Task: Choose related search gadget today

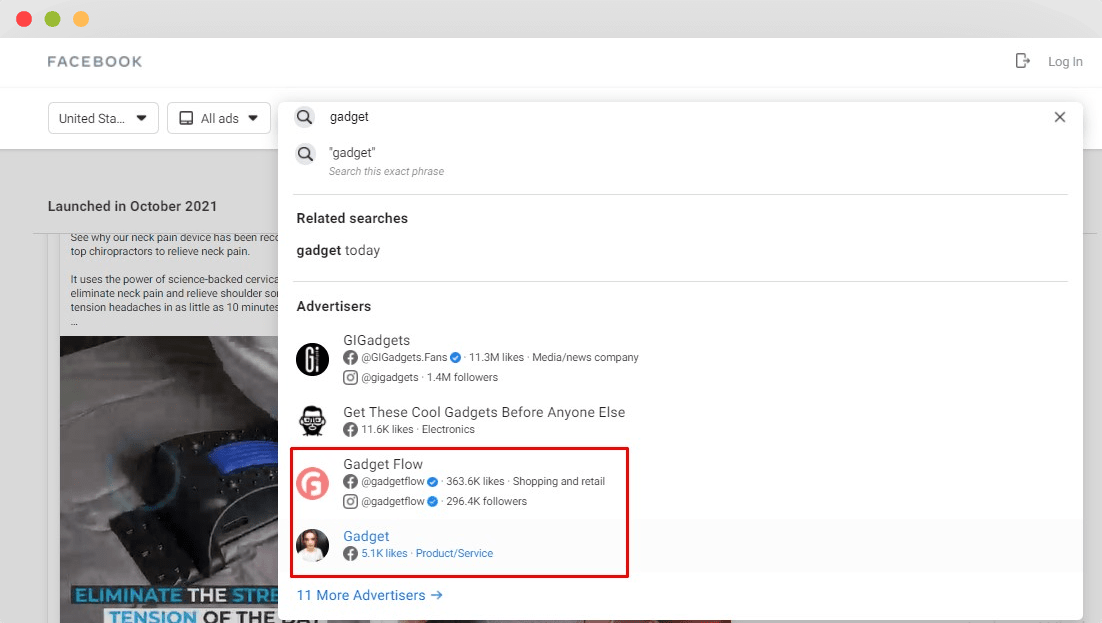Action: pos(338,250)
